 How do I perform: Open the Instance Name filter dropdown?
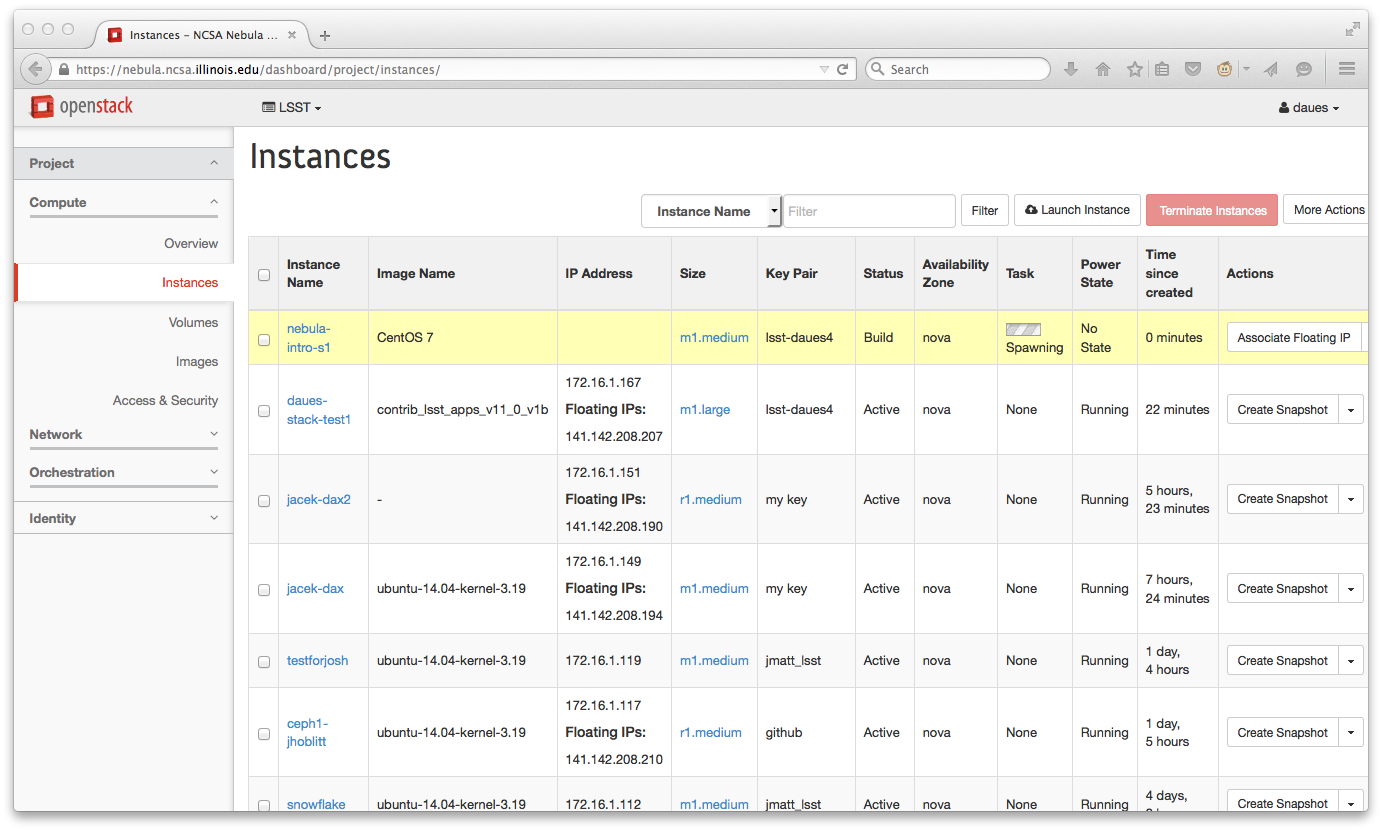coord(710,211)
